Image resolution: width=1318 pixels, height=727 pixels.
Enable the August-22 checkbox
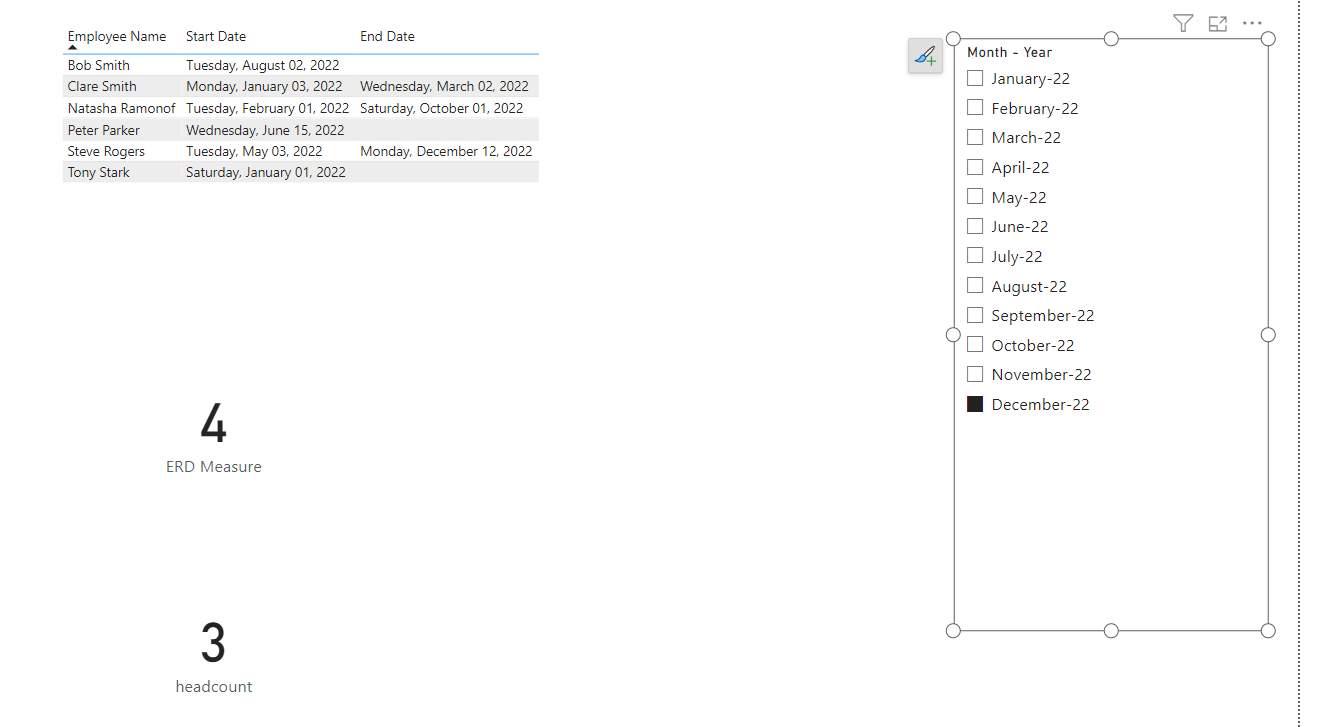pyautogui.click(x=975, y=286)
